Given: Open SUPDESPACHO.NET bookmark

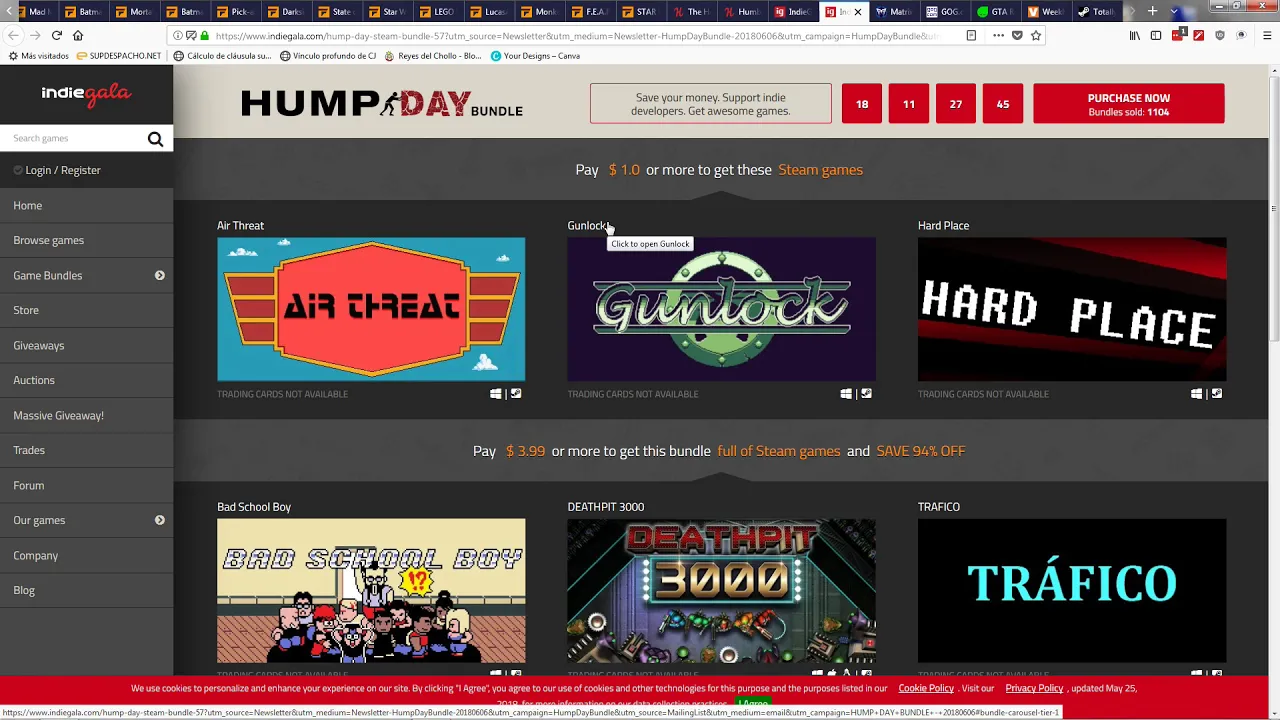Looking at the screenshot, I should pyautogui.click(x=119, y=56).
